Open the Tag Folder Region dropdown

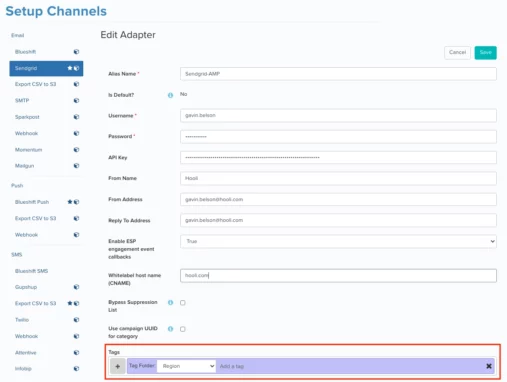[186, 366]
